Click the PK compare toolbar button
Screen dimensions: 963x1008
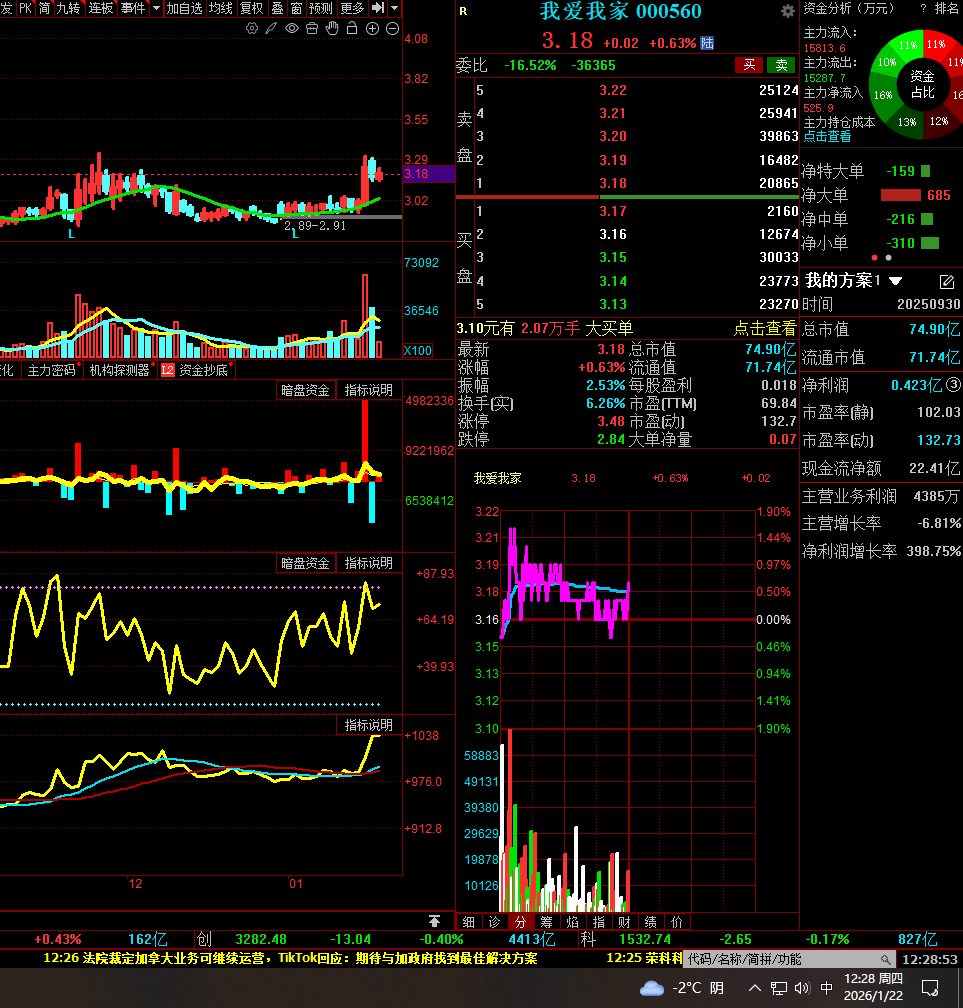click(x=25, y=8)
